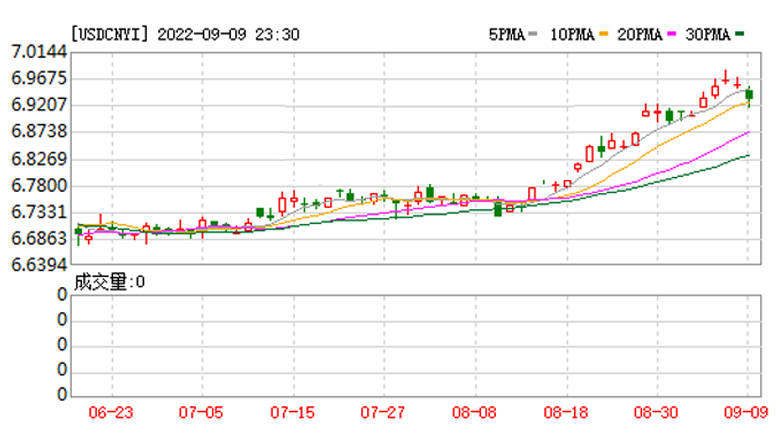
Task: Click the 08-18 date label
Action: coord(566,412)
